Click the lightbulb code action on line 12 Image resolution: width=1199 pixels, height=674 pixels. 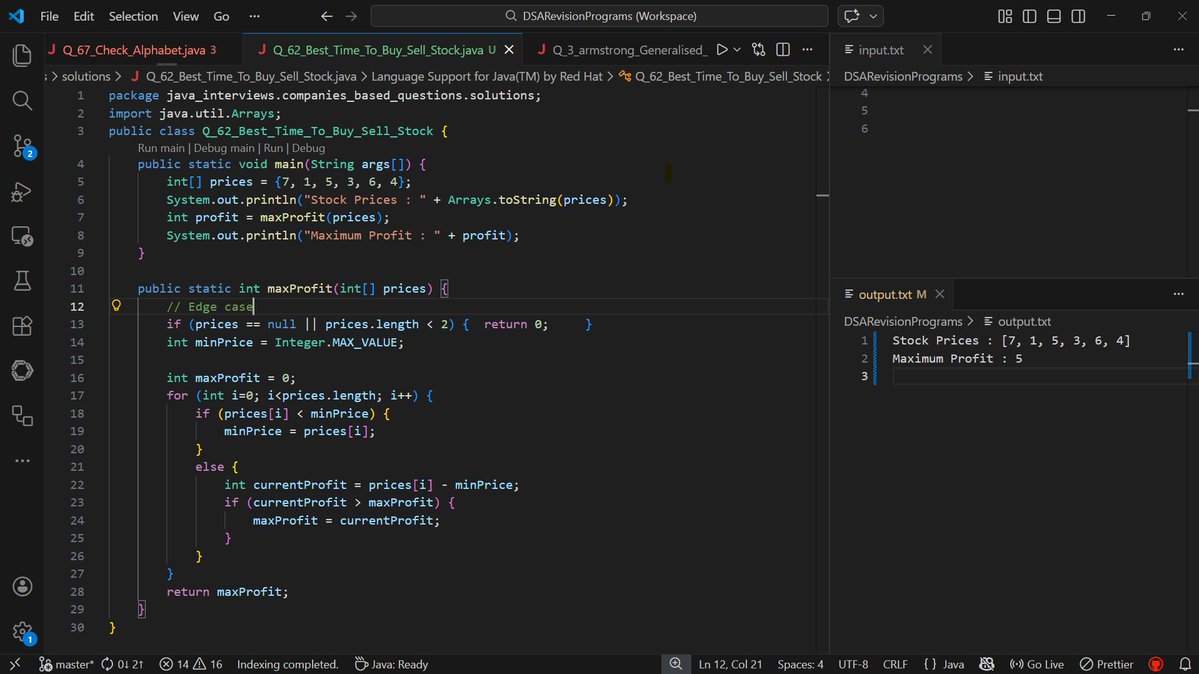click(x=116, y=305)
